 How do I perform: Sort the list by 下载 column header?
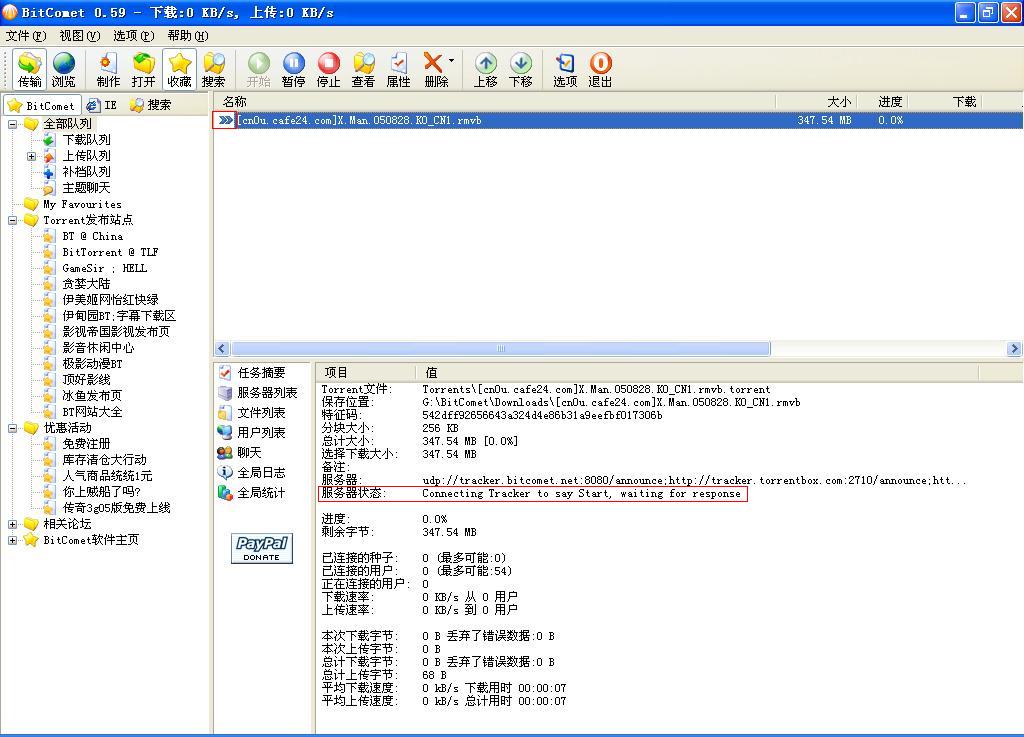click(945, 102)
